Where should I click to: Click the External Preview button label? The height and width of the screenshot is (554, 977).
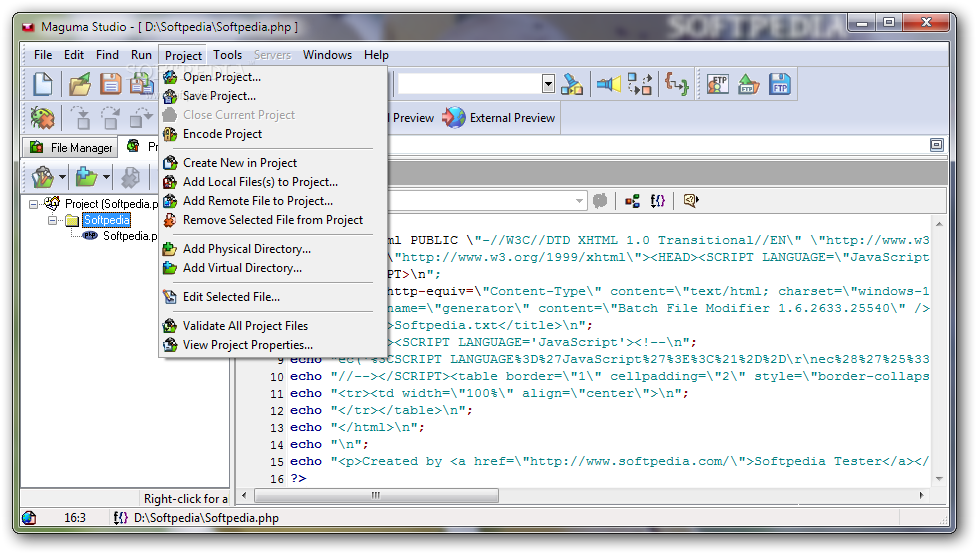(512, 118)
